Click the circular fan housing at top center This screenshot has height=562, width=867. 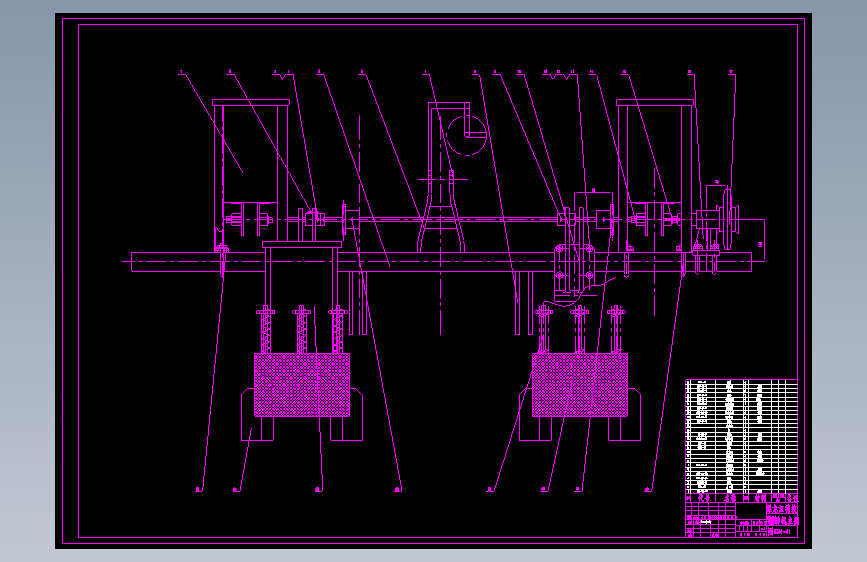467,136
